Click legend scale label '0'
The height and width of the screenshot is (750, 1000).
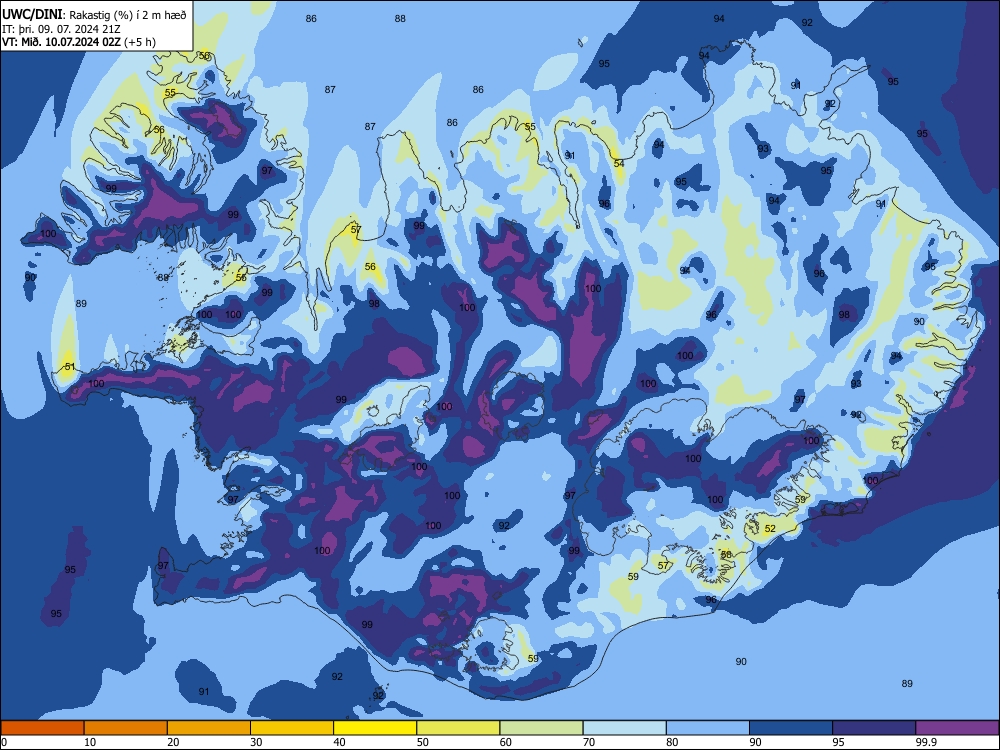pos(4,742)
